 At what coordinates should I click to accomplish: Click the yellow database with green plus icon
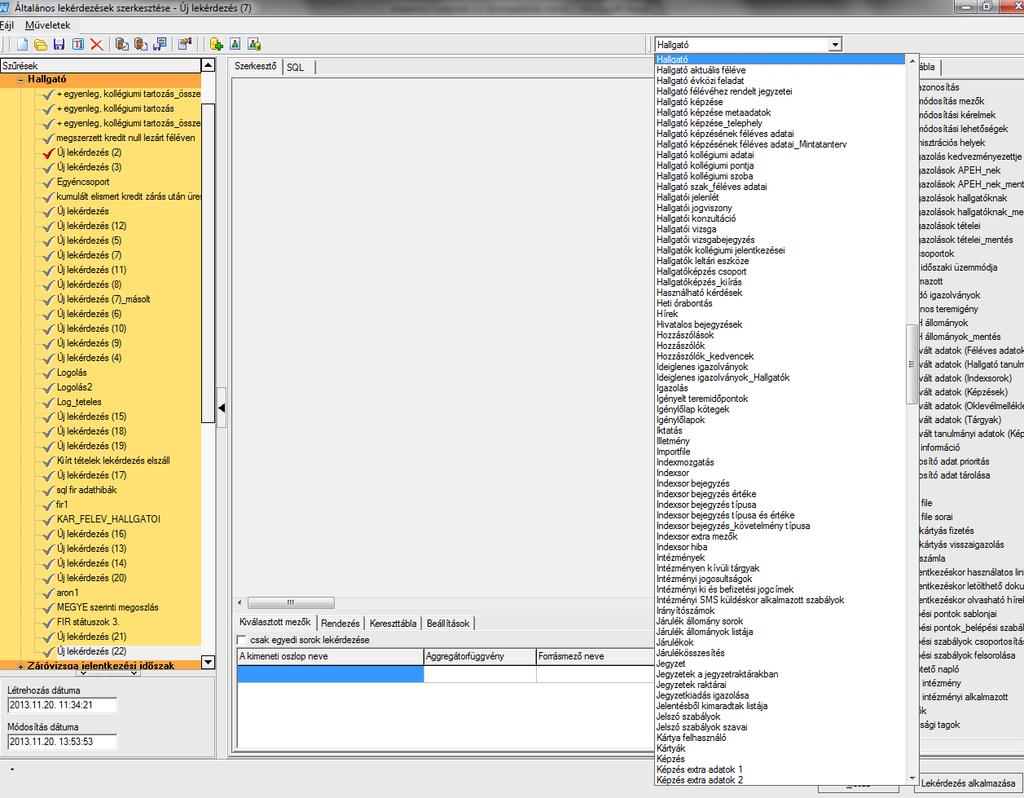(216, 44)
